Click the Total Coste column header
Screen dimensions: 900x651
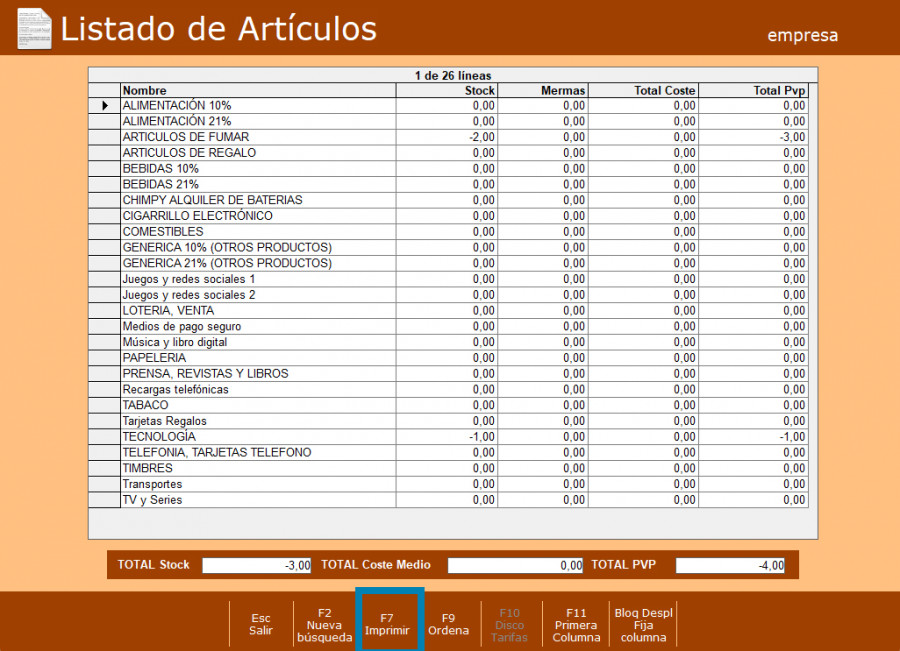pyautogui.click(x=643, y=90)
